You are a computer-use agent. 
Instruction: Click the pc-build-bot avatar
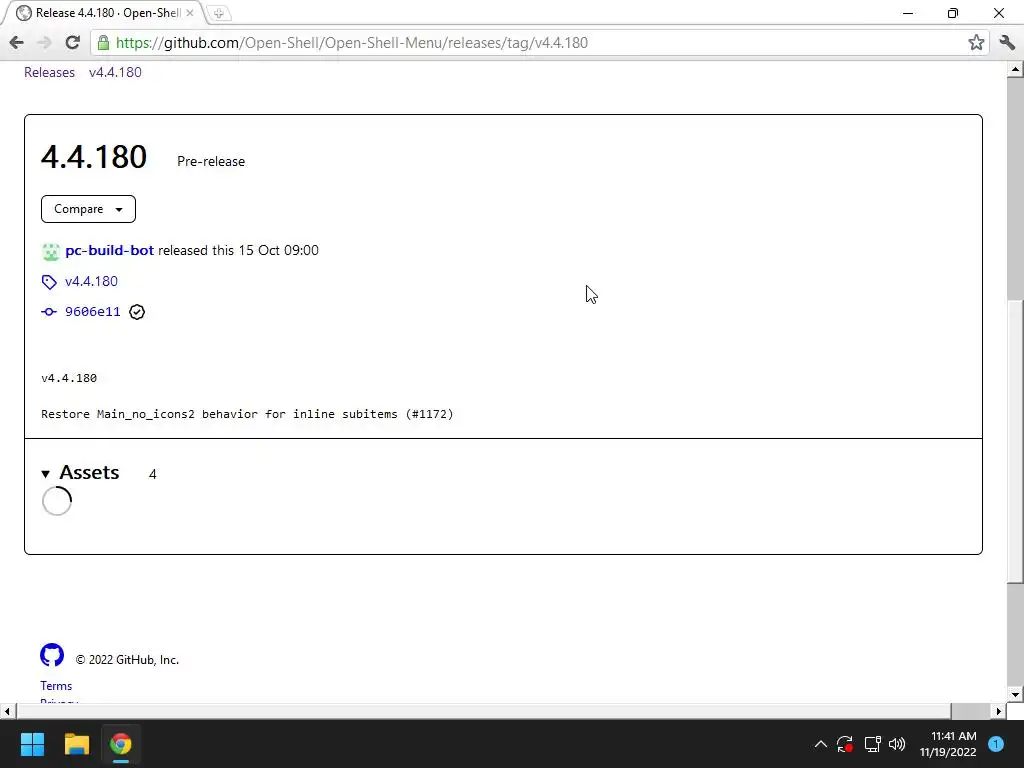click(x=51, y=251)
